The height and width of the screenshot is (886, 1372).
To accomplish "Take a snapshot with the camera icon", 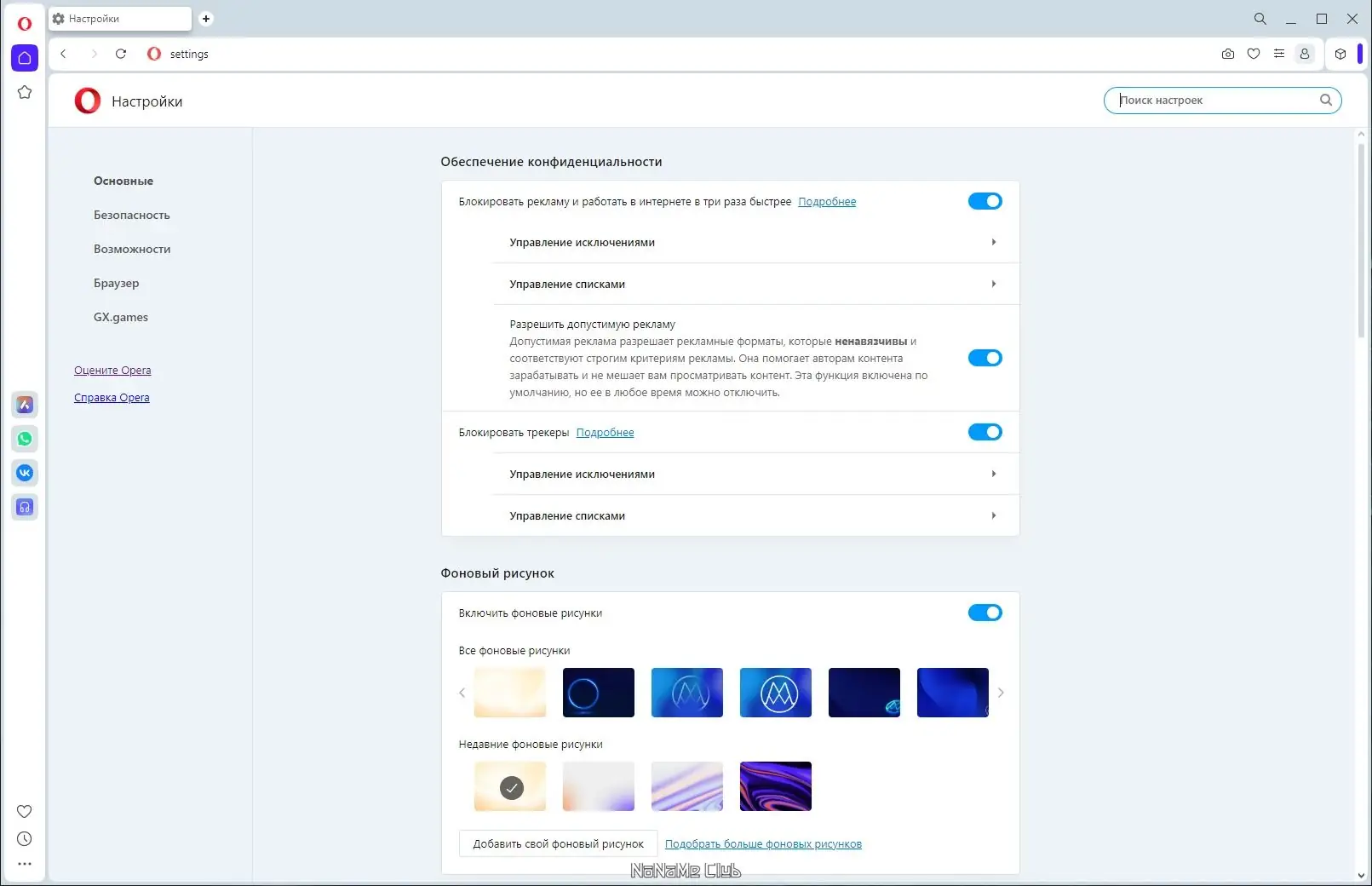I will point(1227,54).
